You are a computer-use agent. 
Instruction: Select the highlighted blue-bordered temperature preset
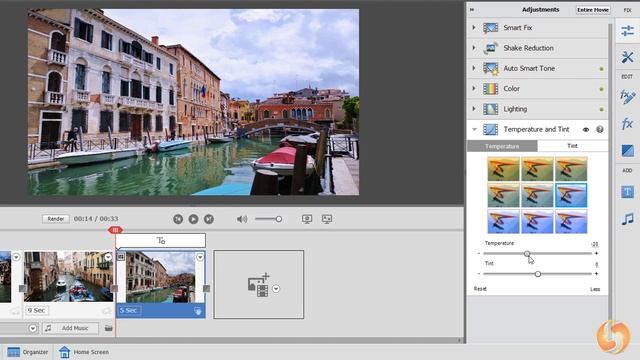(571, 195)
